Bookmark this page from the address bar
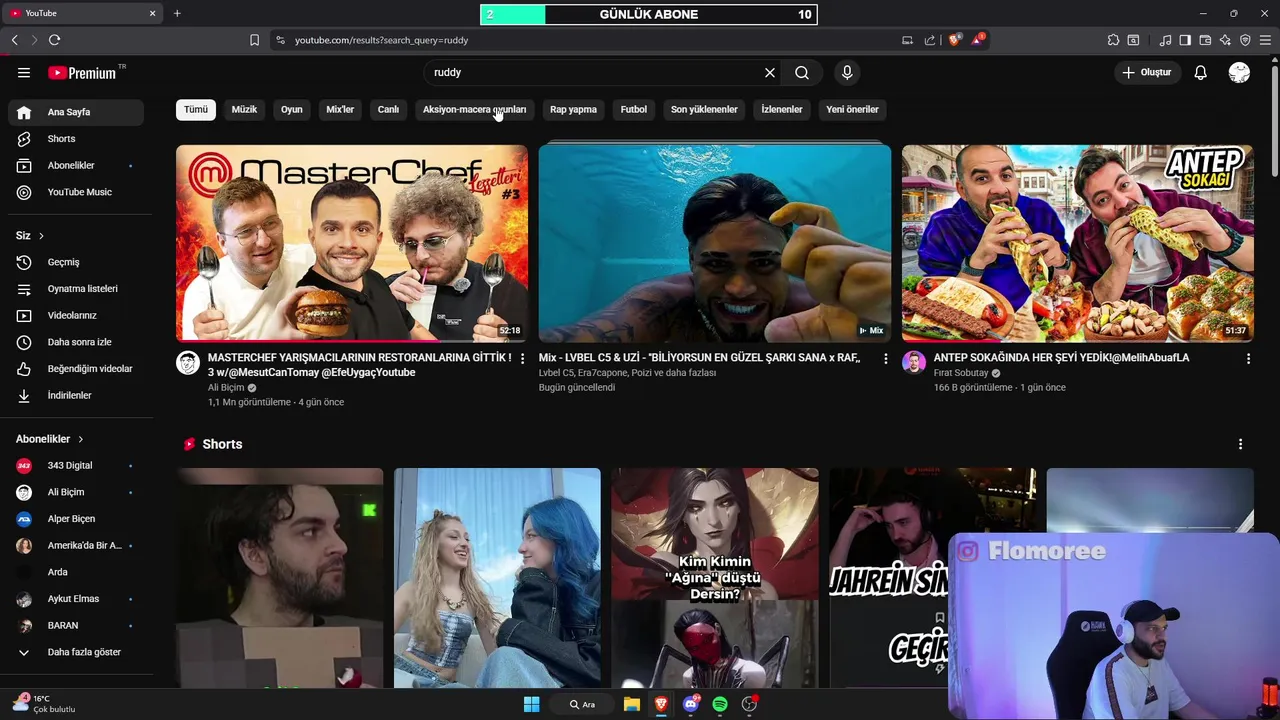The image size is (1280, 720). coord(254,40)
